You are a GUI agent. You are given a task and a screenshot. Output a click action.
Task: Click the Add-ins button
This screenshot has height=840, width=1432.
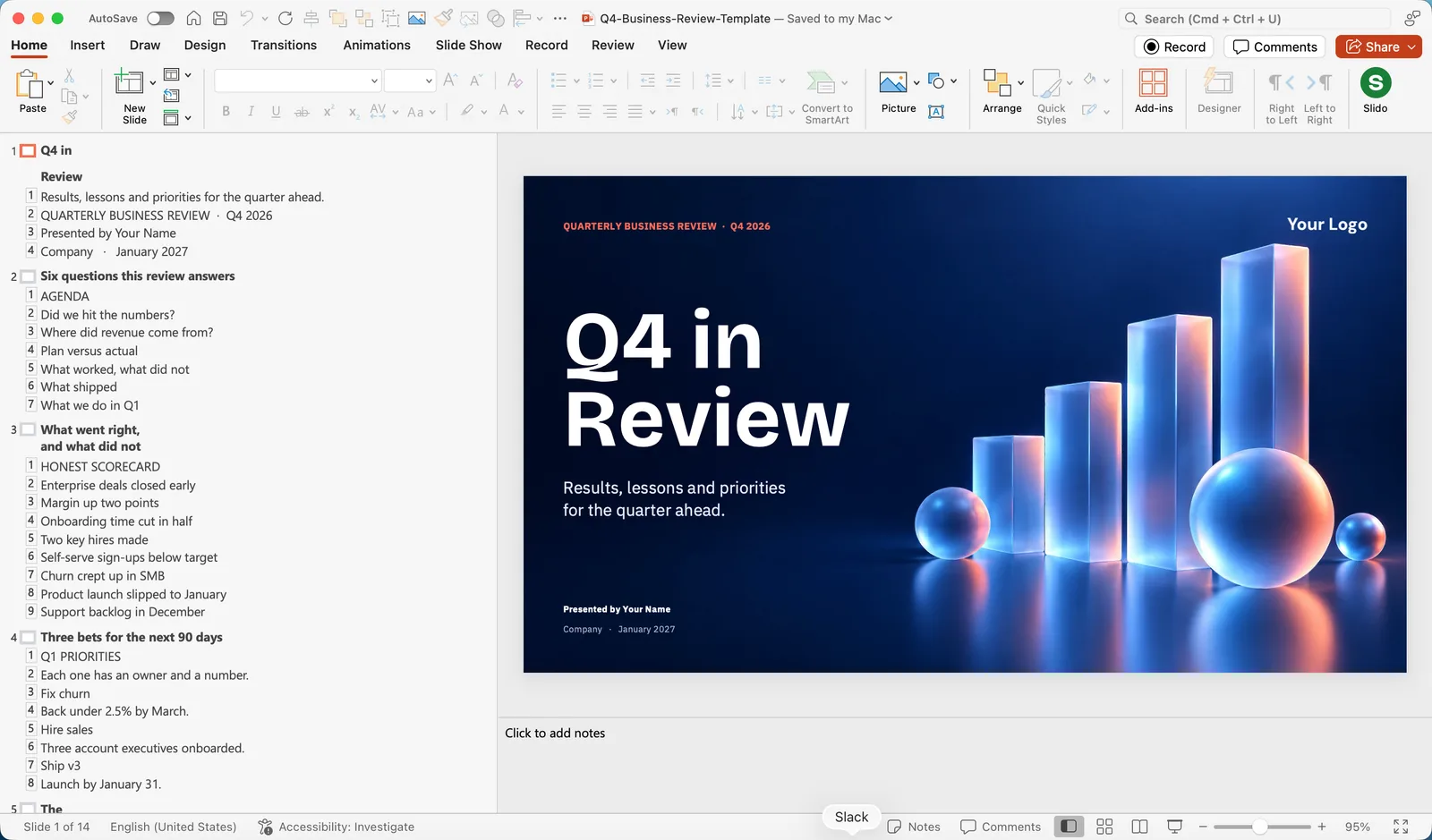(1153, 90)
